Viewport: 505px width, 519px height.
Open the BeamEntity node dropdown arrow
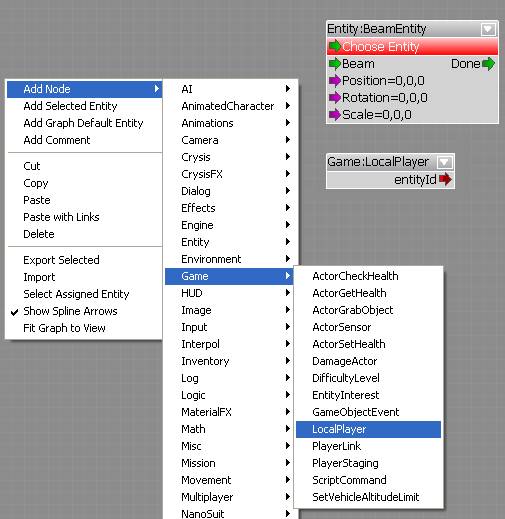pyautogui.click(x=488, y=29)
